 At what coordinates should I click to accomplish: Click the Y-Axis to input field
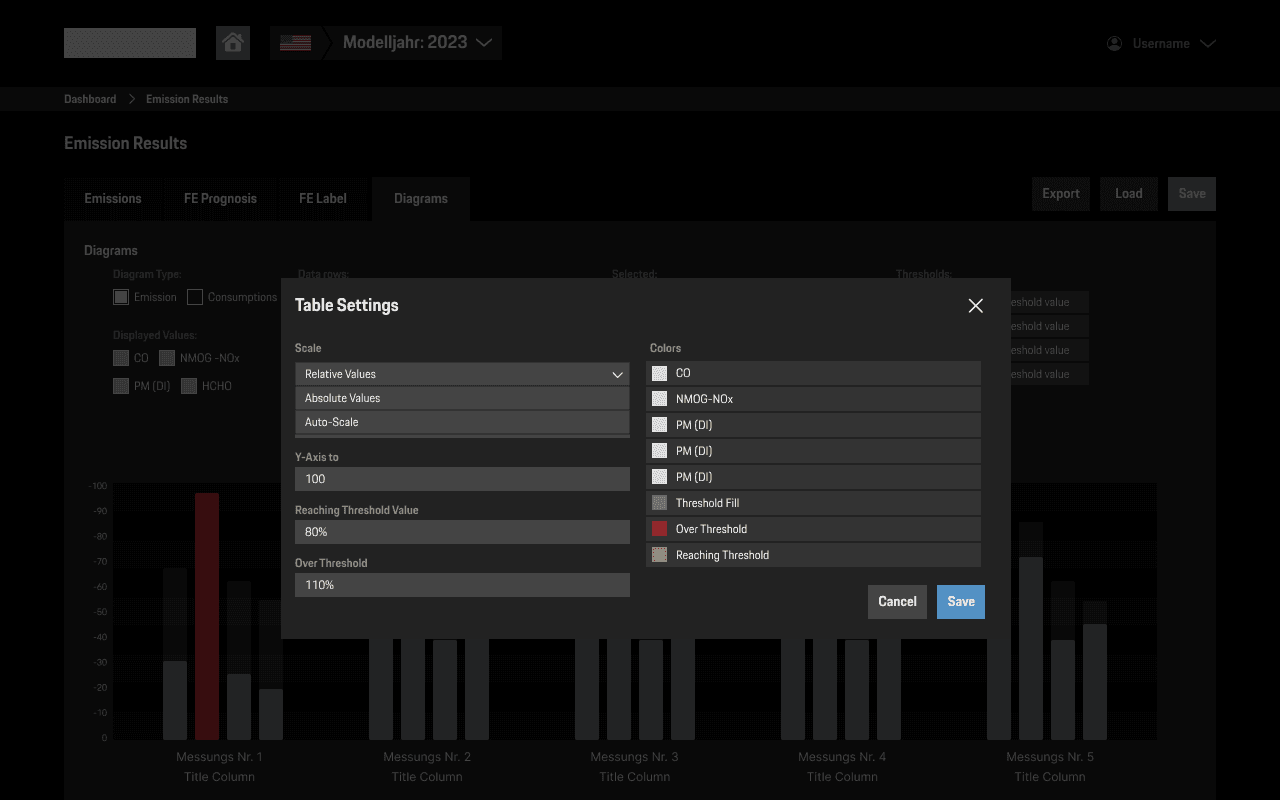coord(461,479)
